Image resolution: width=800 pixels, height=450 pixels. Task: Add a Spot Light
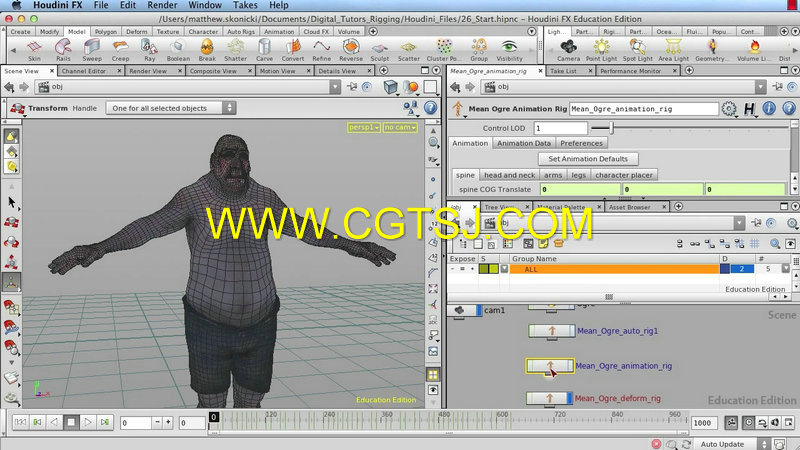pos(637,51)
